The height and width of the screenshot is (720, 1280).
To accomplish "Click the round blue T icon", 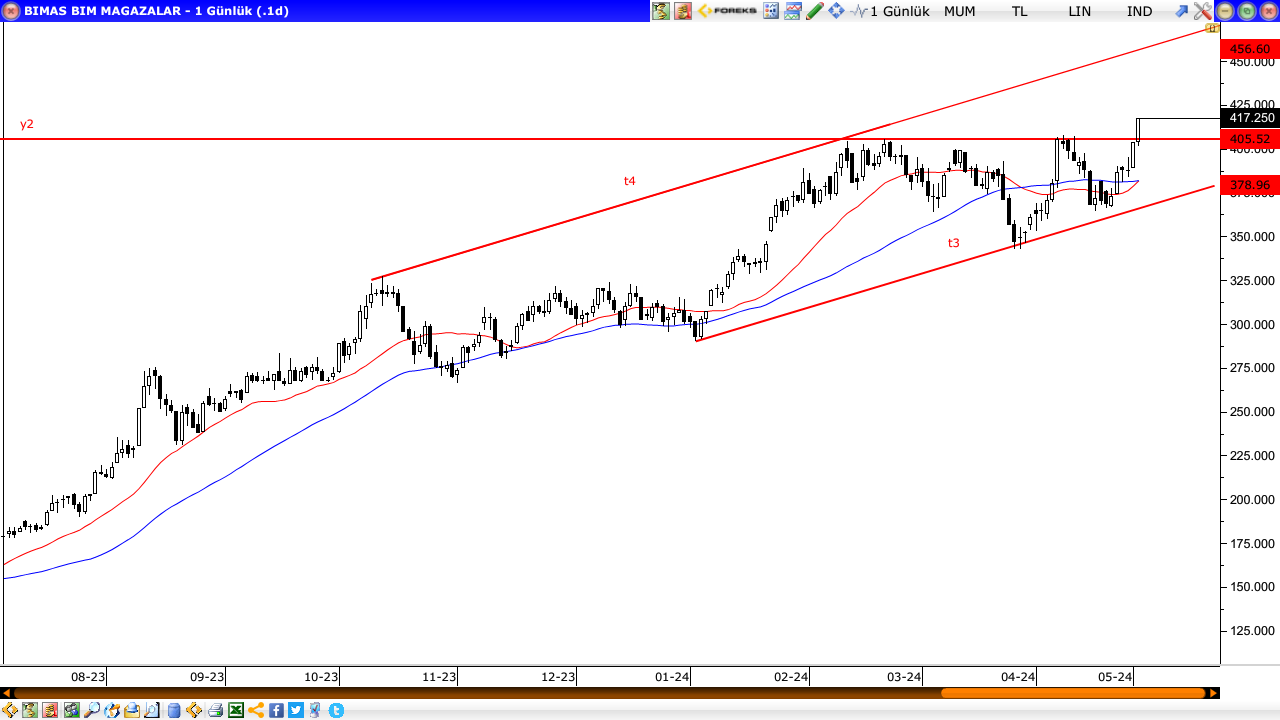I will pos(336,710).
